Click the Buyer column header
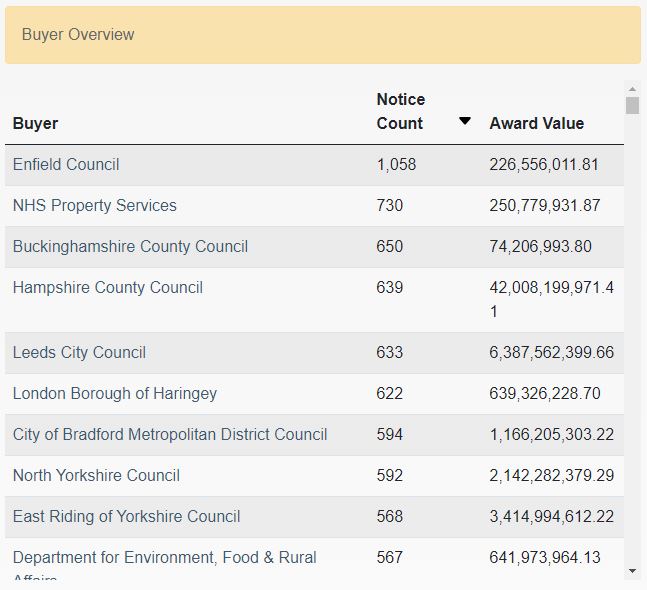The width and height of the screenshot is (647, 590). point(35,123)
